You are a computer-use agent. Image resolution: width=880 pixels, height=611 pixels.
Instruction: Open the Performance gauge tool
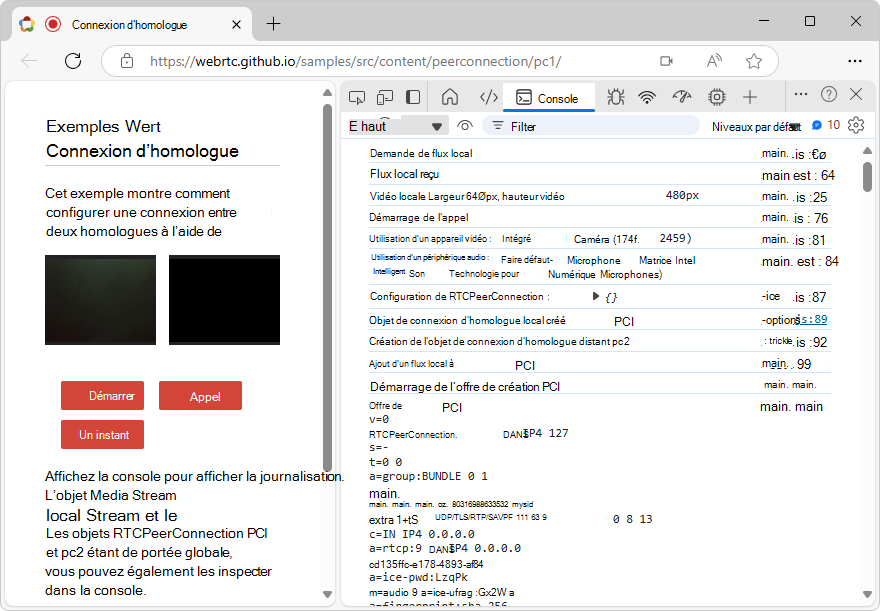(x=682, y=98)
